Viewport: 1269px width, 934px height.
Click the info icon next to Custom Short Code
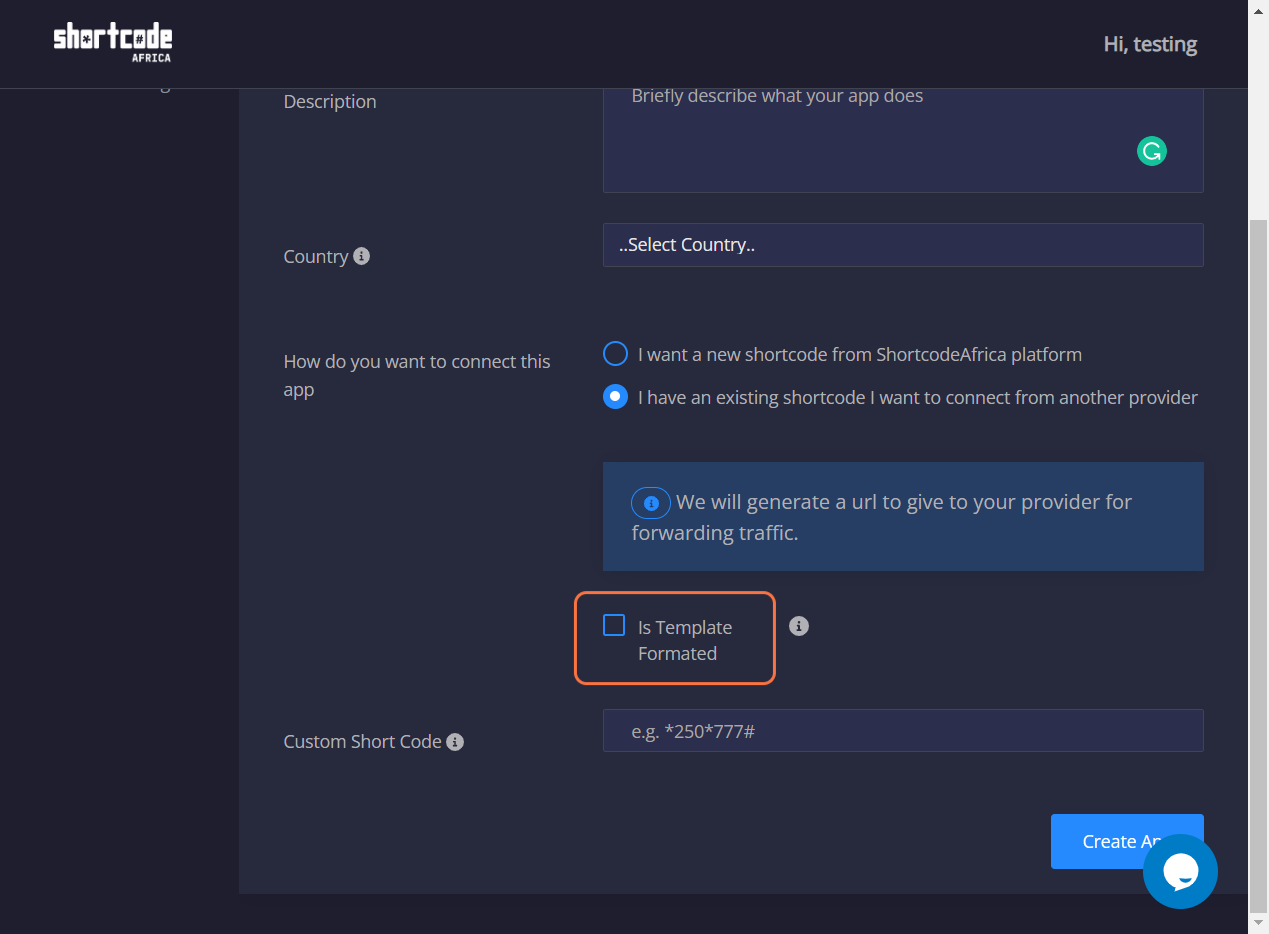coord(455,742)
